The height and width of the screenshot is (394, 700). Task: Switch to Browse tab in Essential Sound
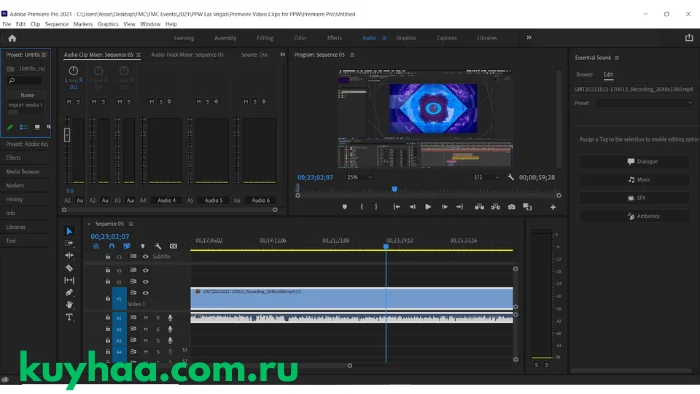pos(584,75)
